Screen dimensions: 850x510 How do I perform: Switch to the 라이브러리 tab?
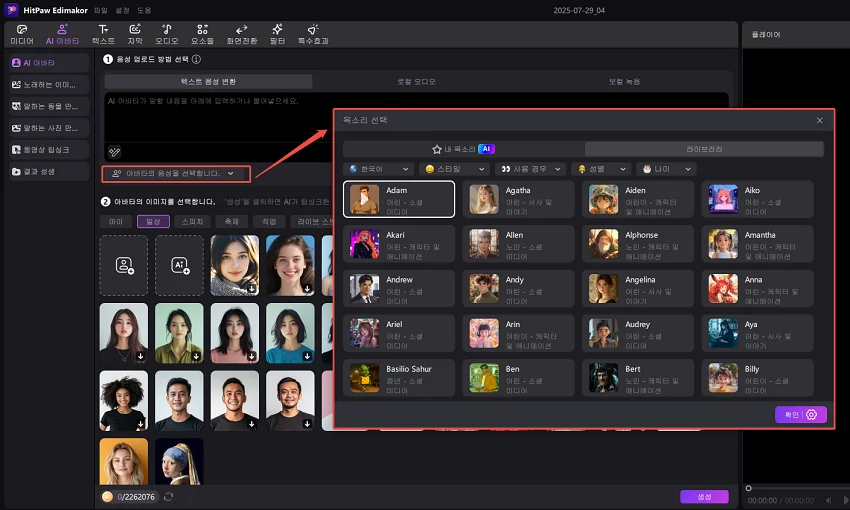(705, 148)
